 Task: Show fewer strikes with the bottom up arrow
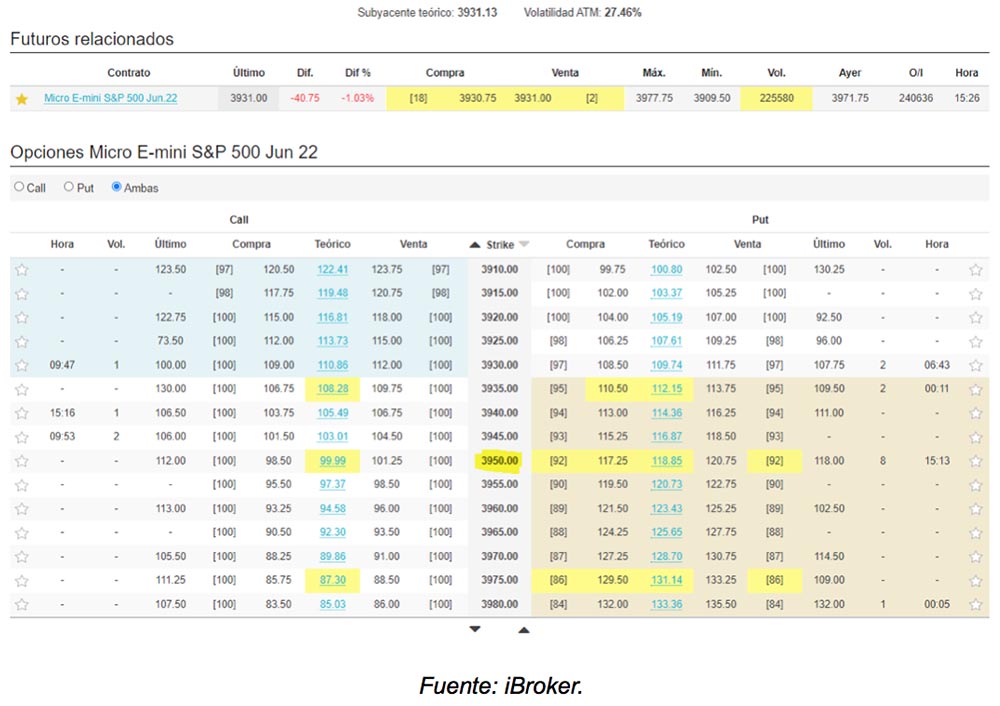pyautogui.click(x=524, y=630)
